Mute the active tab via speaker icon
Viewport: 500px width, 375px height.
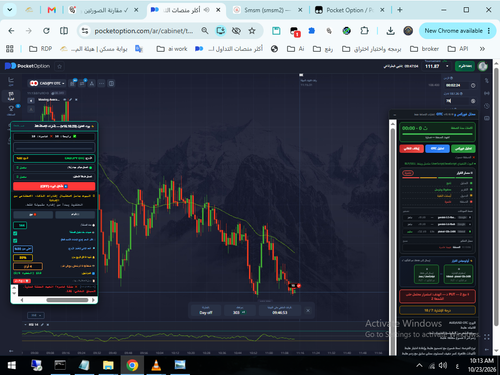coord(207,10)
